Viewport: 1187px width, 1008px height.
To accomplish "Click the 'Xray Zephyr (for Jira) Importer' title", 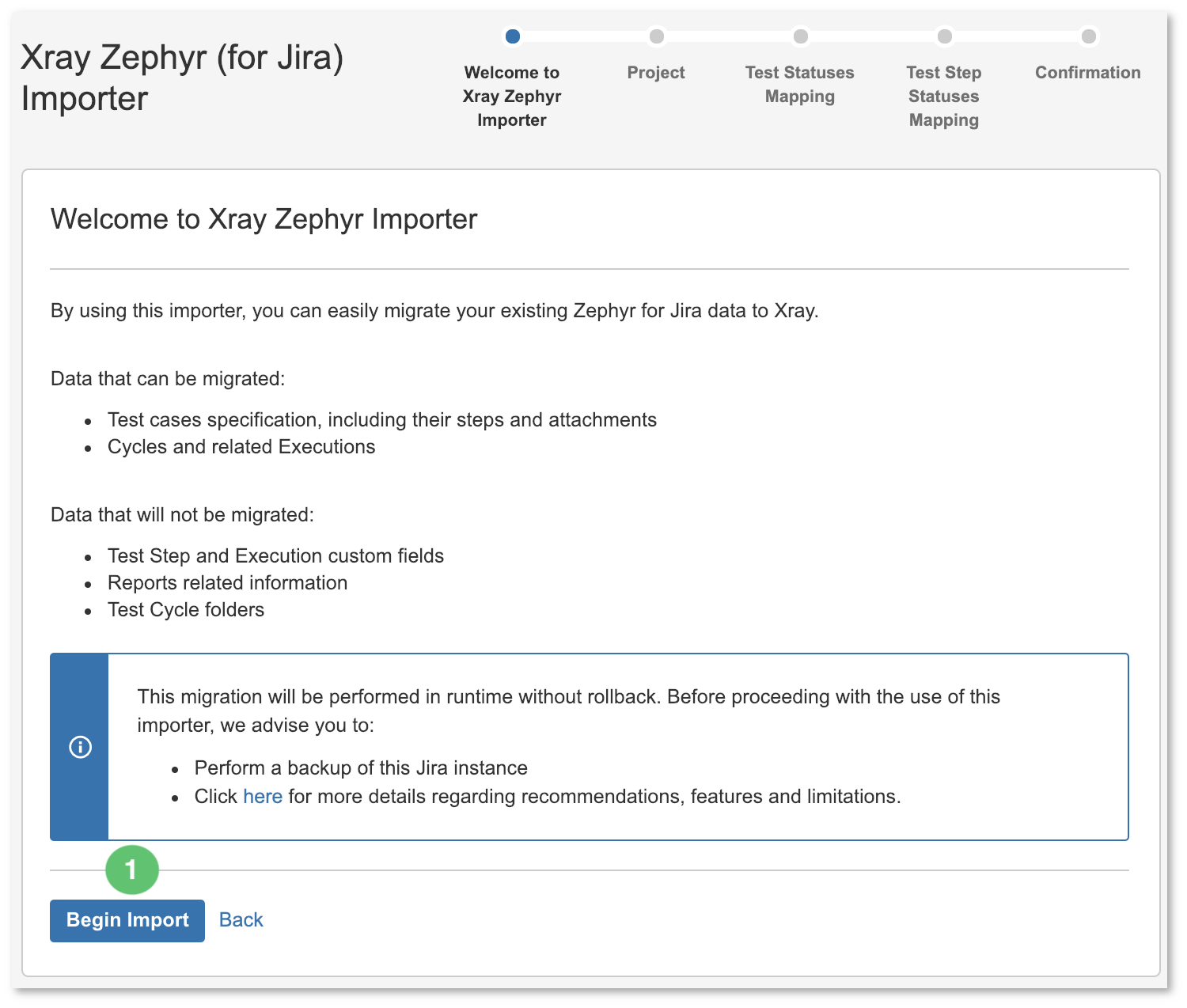I will coord(182,78).
